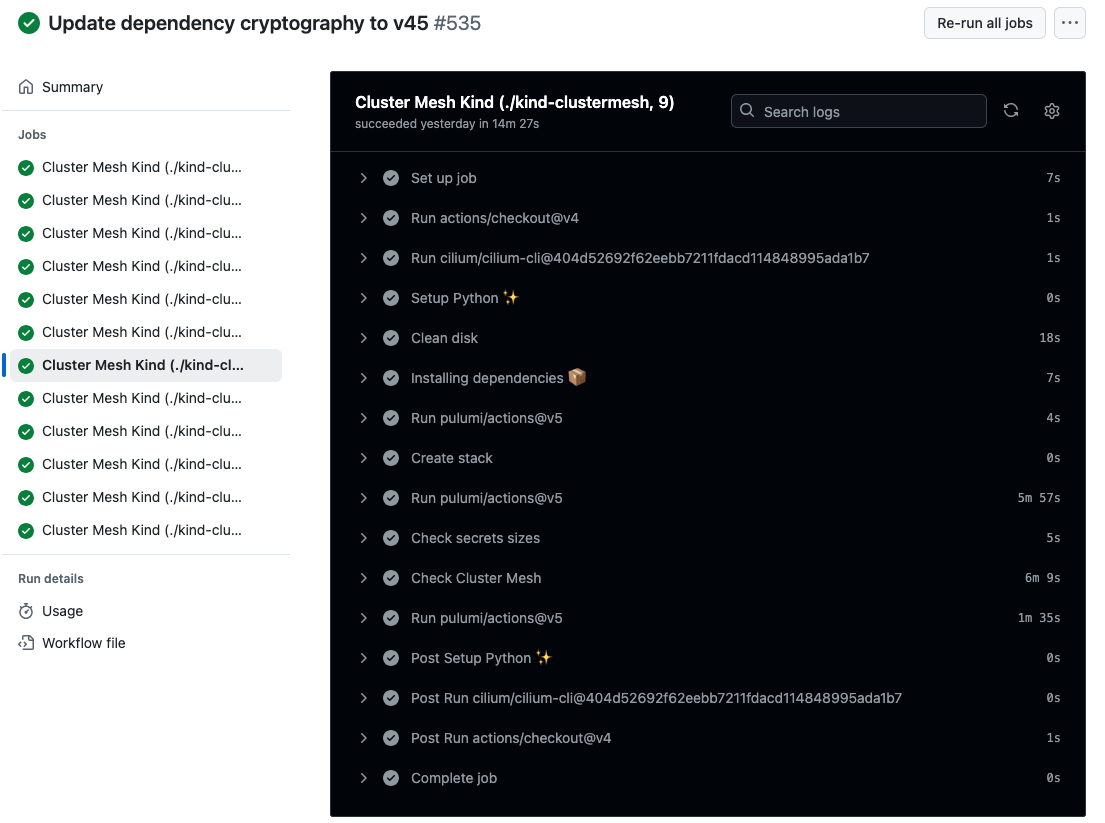The height and width of the screenshot is (823, 1105).
Task: Expand the Run pulumi/actions@v5 step taking 1m 35s
Action: tap(364, 618)
